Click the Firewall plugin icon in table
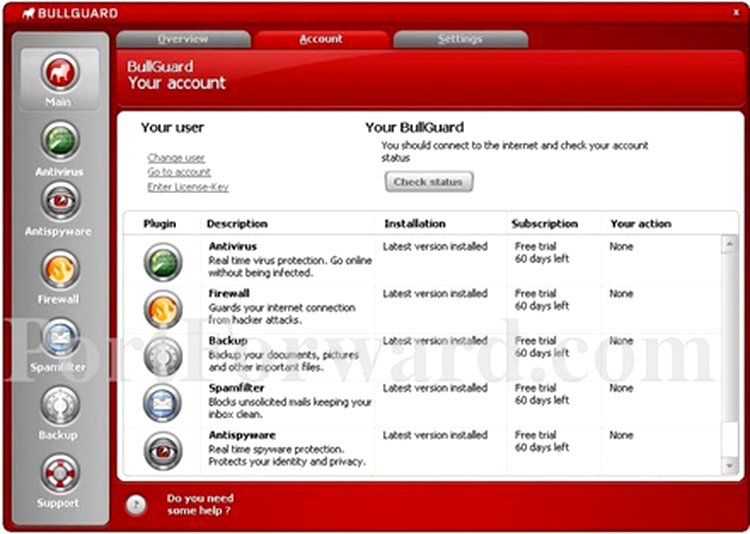The height and width of the screenshot is (534, 750). point(163,309)
